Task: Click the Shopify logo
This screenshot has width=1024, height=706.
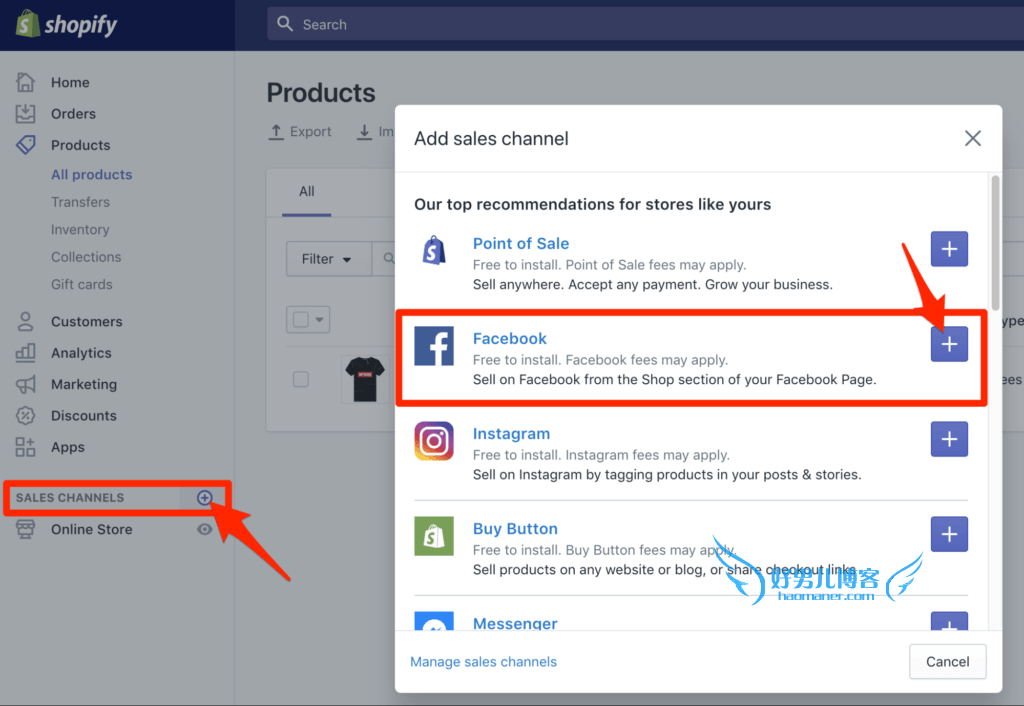Action: tap(66, 24)
